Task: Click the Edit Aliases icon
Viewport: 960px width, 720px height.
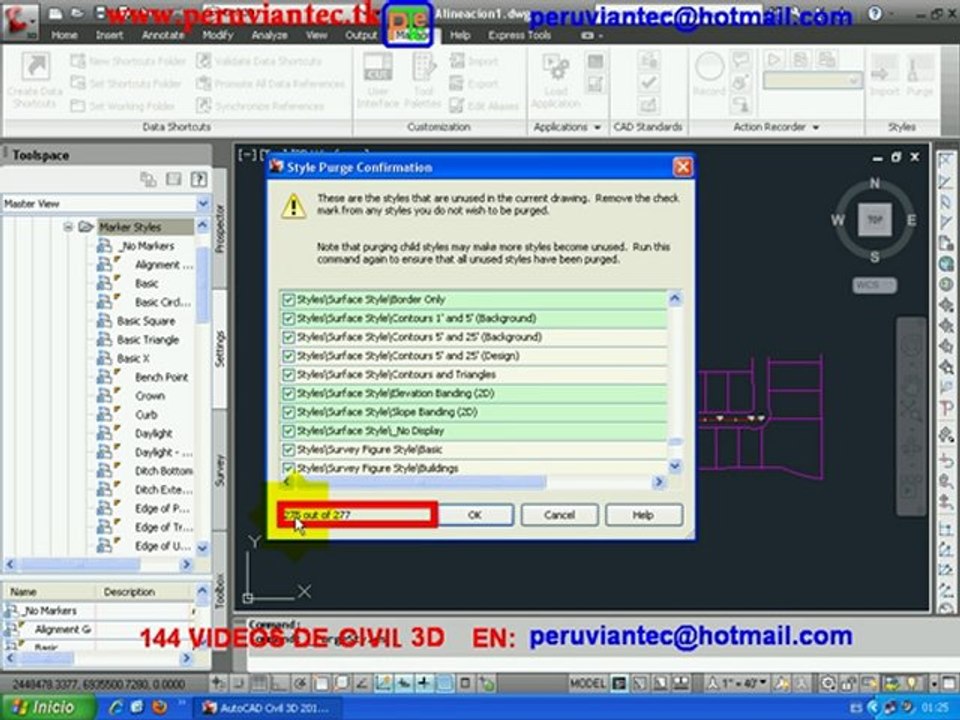Action: (x=457, y=105)
